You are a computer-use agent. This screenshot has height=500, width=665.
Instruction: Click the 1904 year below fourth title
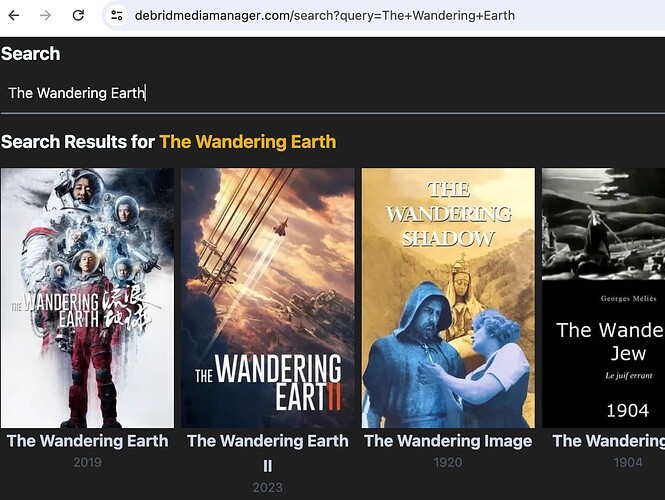(627, 463)
